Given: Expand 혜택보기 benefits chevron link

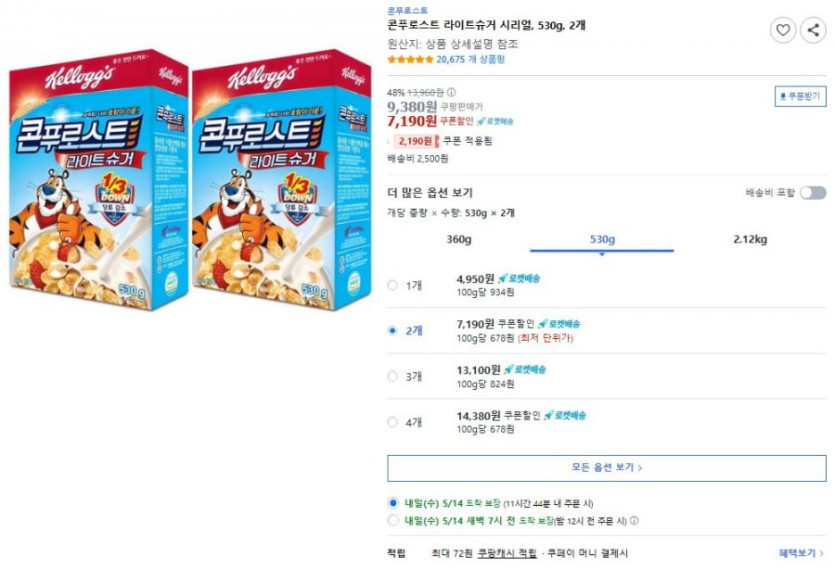Looking at the screenshot, I should 801,553.
